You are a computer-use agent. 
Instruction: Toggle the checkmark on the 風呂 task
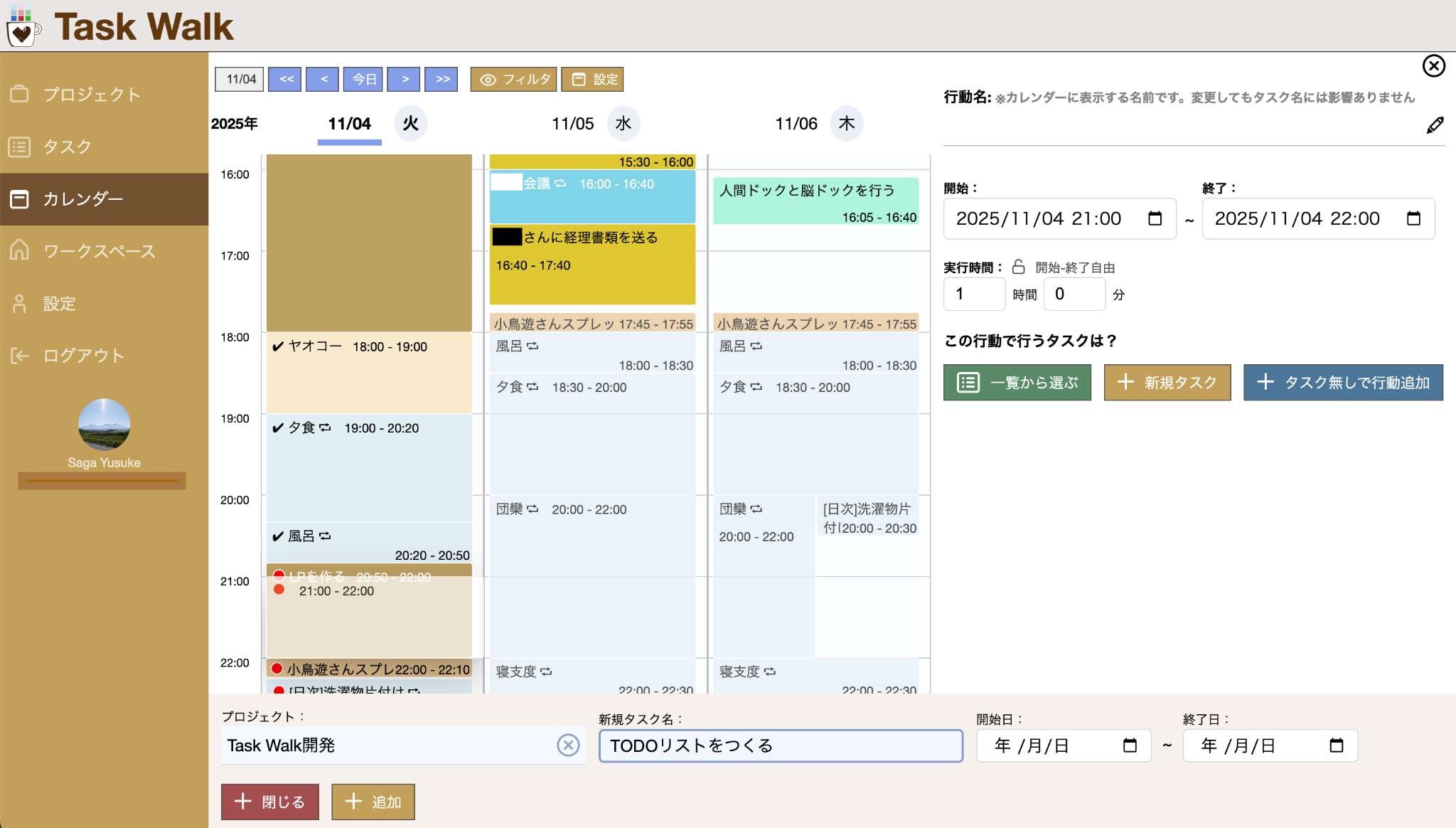(277, 536)
